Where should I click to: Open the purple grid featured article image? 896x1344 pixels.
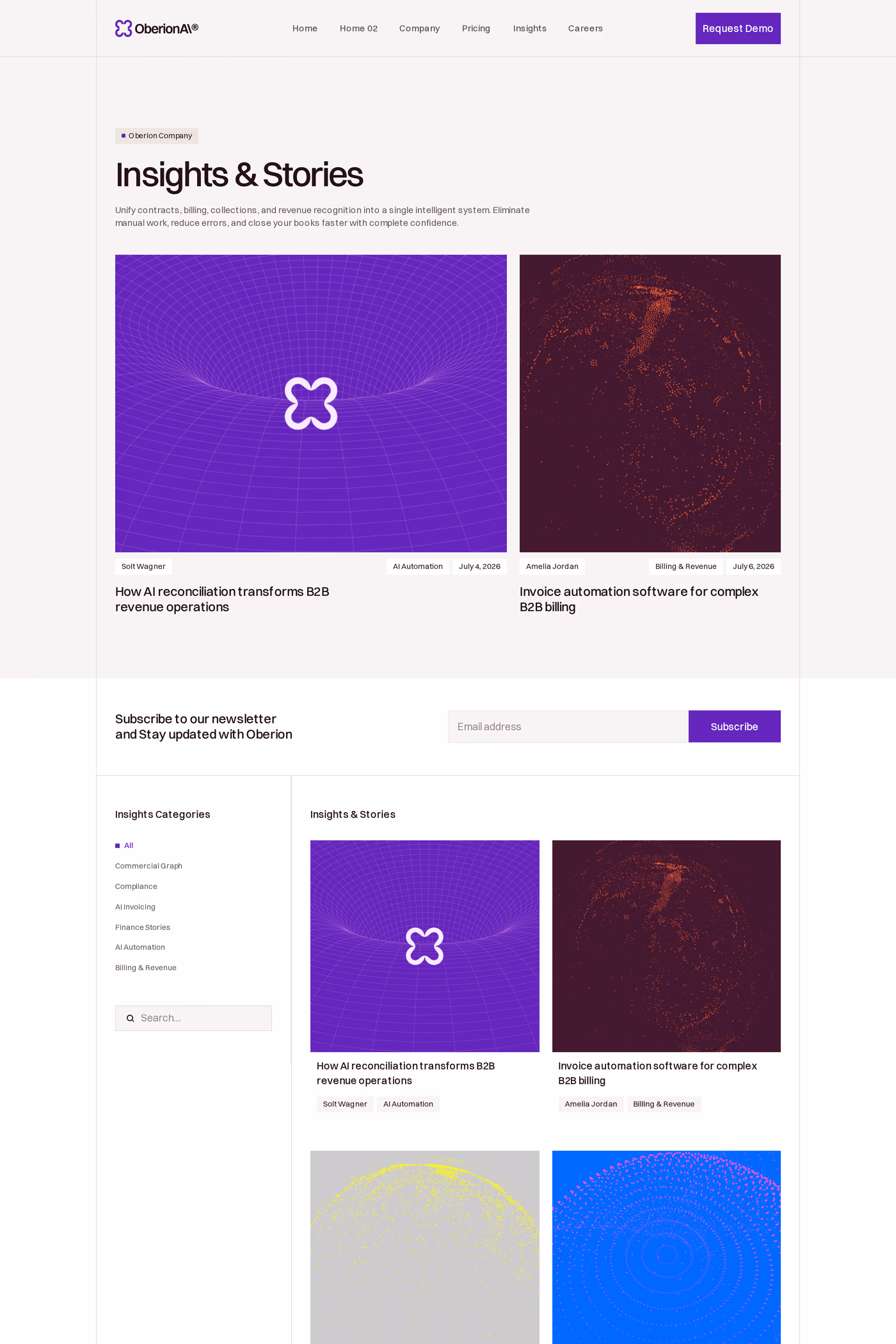point(311,403)
